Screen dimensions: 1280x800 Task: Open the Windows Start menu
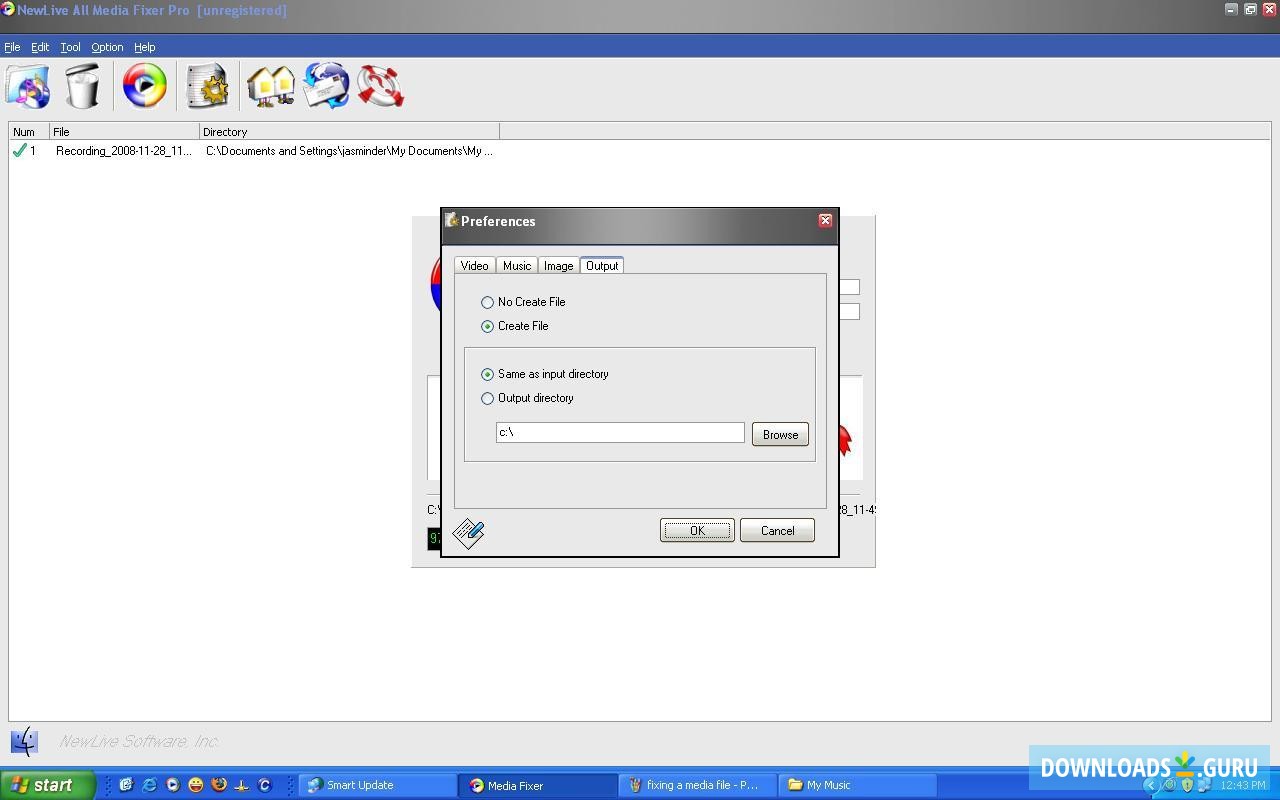(48, 785)
